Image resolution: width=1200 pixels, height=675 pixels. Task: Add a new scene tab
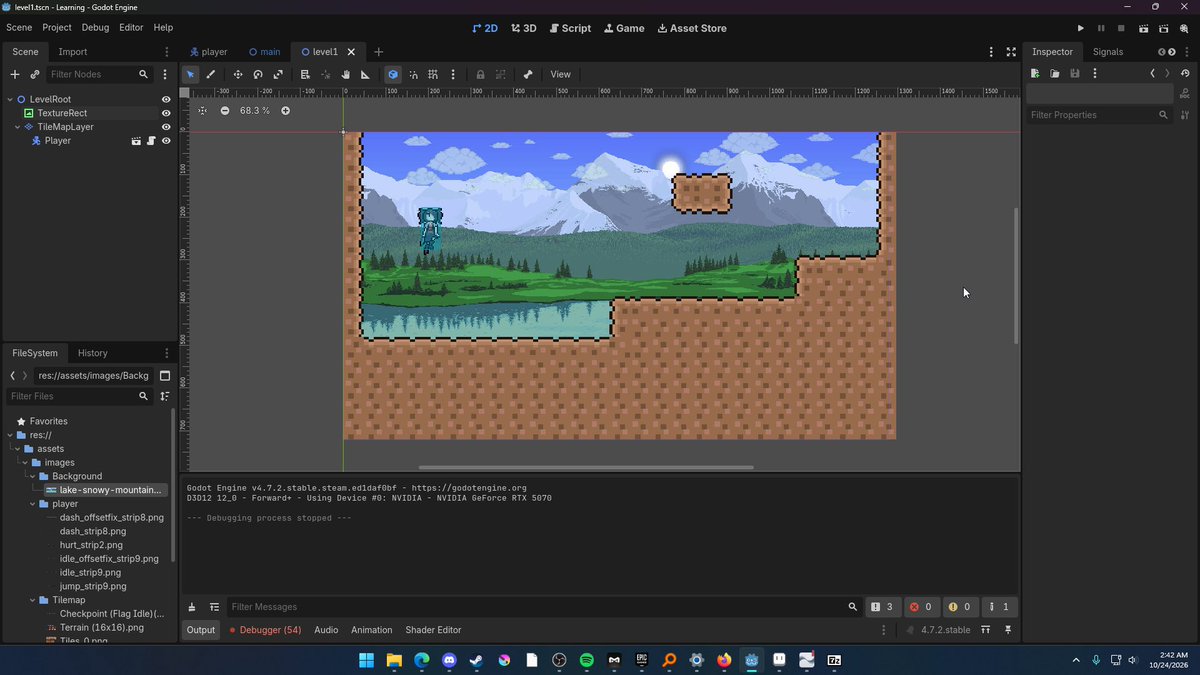[378, 52]
